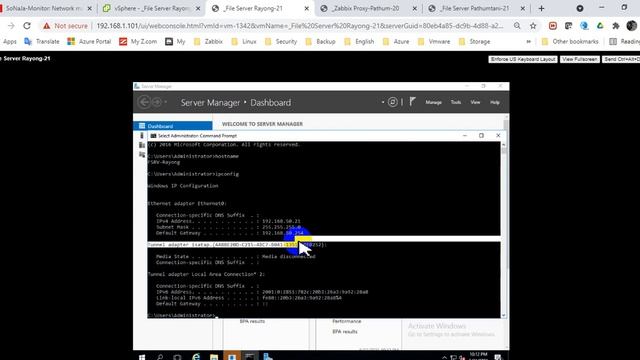The height and width of the screenshot is (360, 640).
Task: Select Dashboard in Server Manager sidebar
Action: [173, 126]
